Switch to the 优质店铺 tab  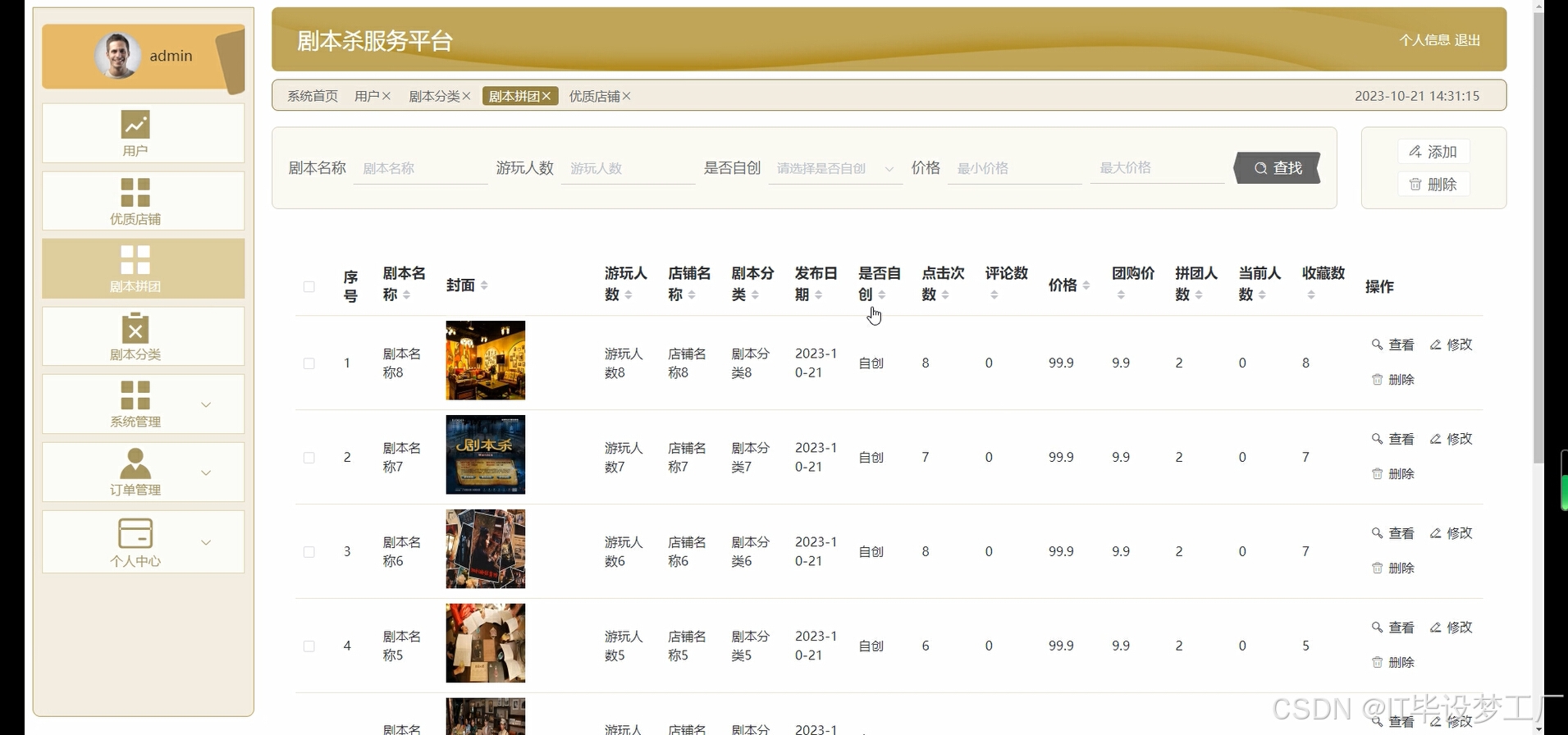pyautogui.click(x=594, y=96)
